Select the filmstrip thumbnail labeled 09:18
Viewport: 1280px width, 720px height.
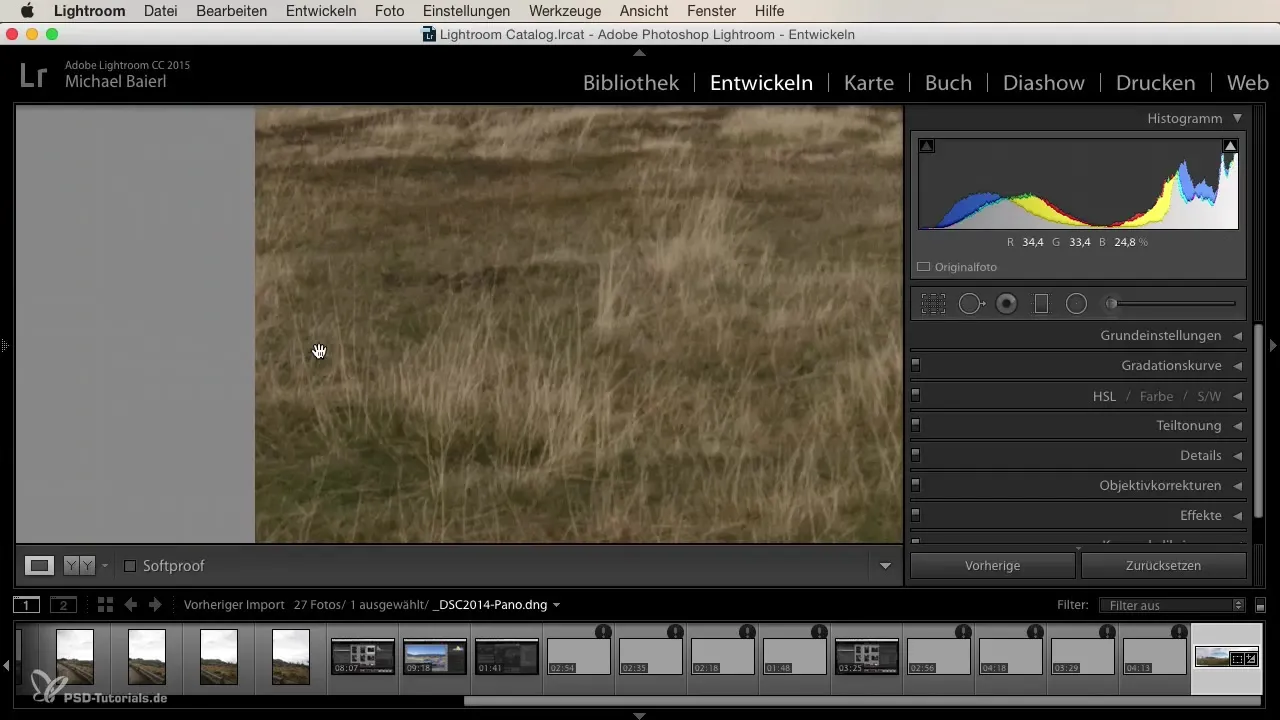[435, 657]
